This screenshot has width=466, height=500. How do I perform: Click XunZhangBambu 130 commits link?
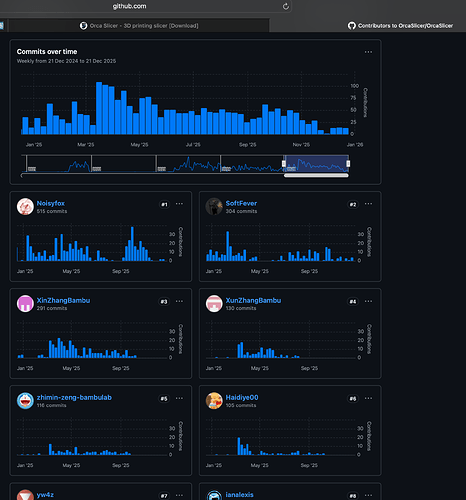[241, 308]
